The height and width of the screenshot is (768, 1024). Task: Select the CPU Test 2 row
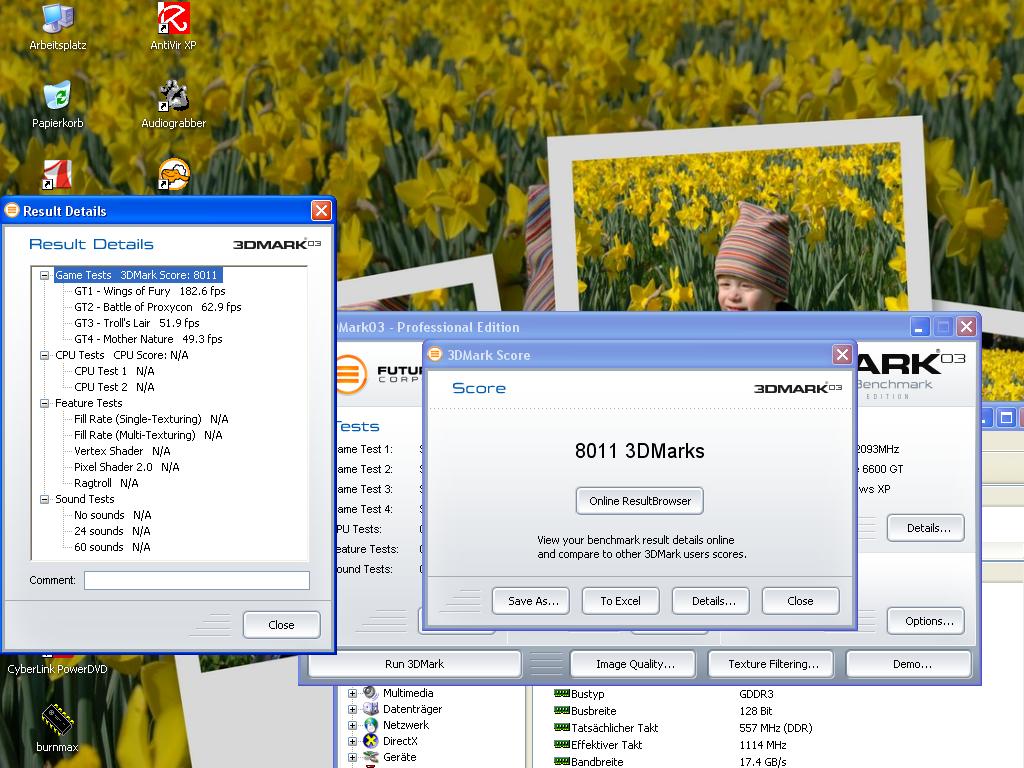point(114,387)
